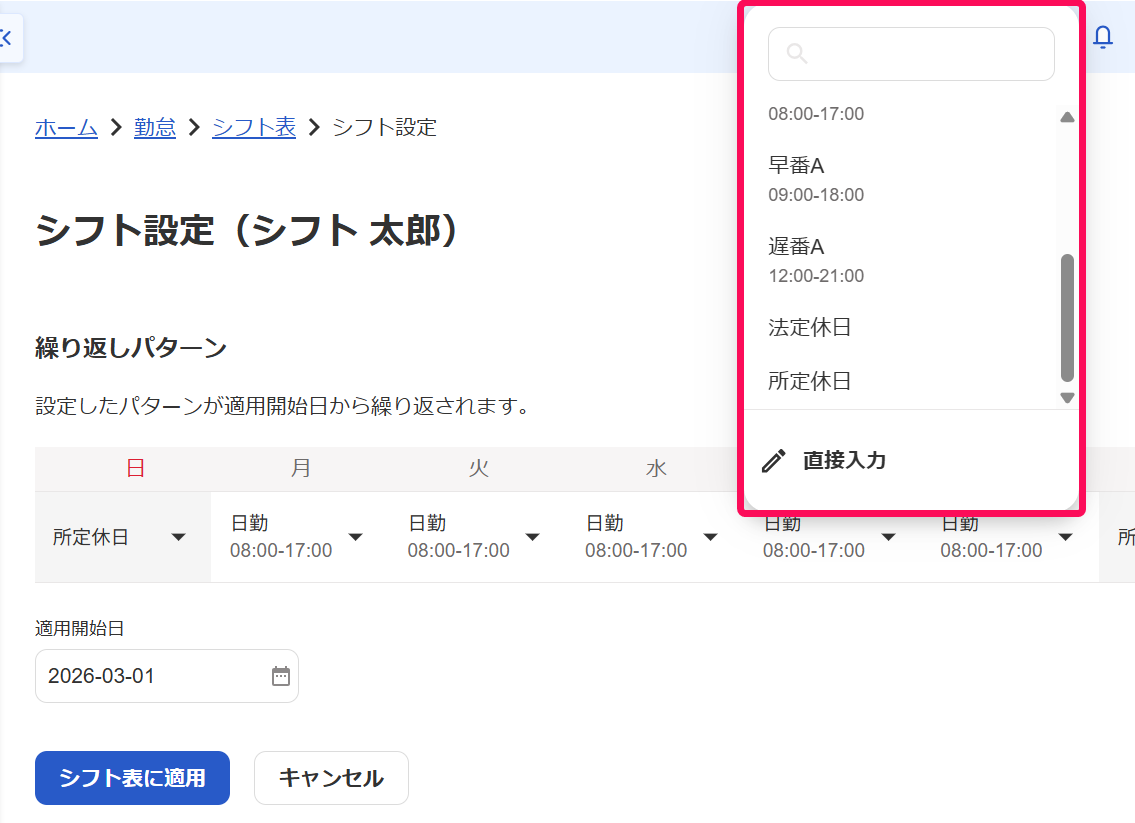Select the 早番A 09:00-18:00 option
Screen dimensions: 1135x823
tap(901, 180)
